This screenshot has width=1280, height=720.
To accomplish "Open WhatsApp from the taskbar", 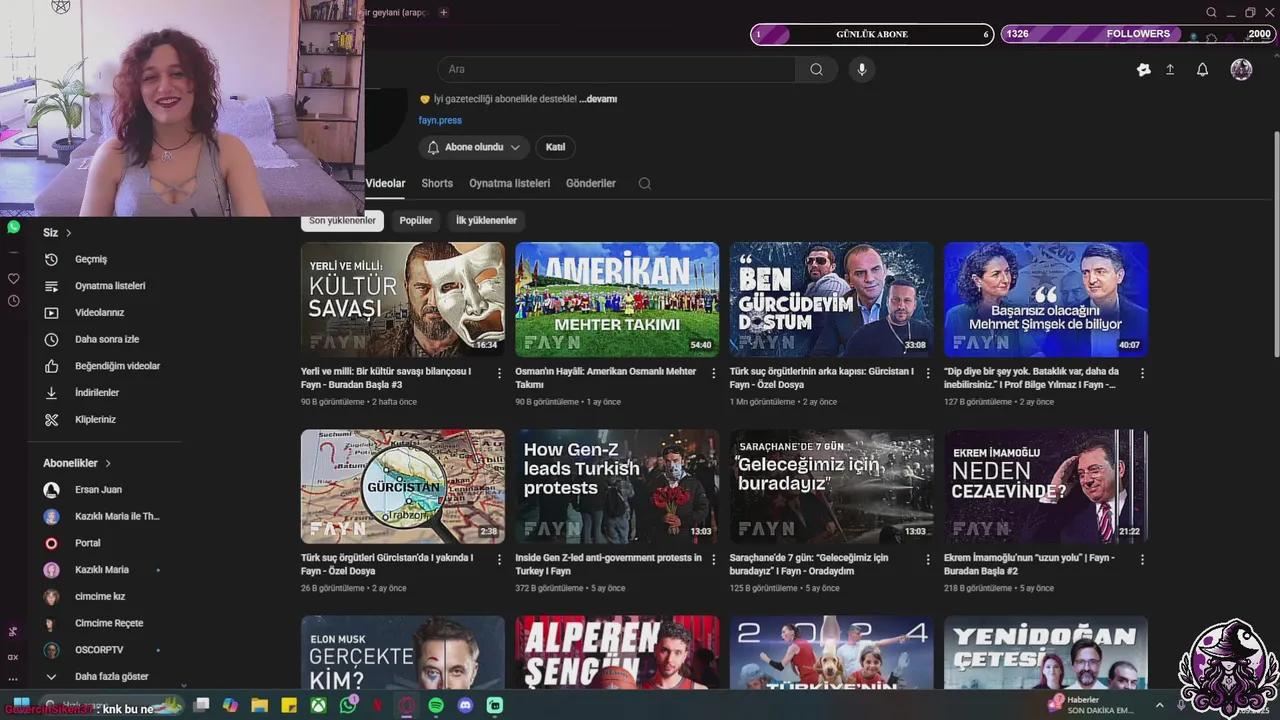I will (x=348, y=705).
